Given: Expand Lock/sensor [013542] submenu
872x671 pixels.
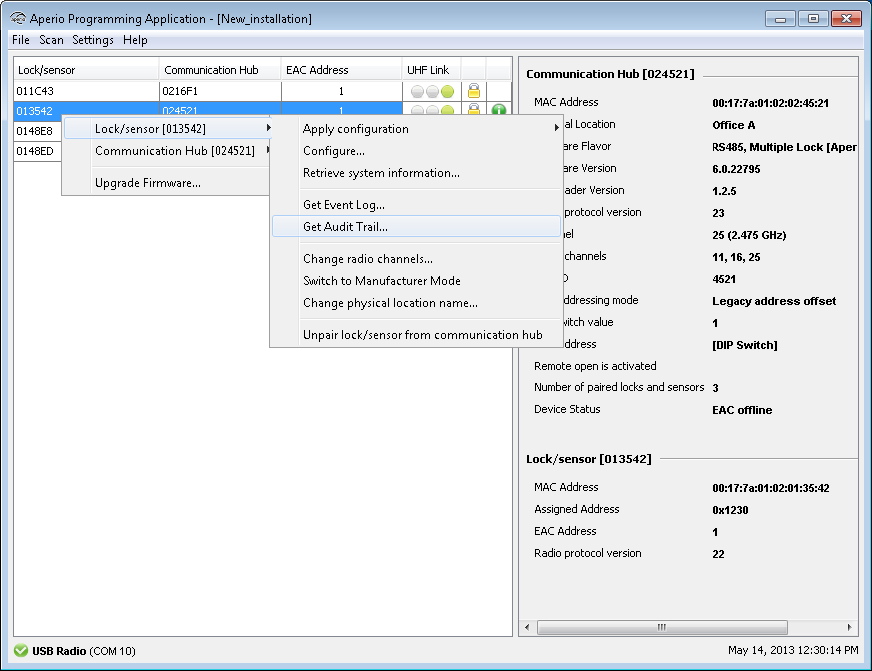Looking at the screenshot, I should [167, 128].
